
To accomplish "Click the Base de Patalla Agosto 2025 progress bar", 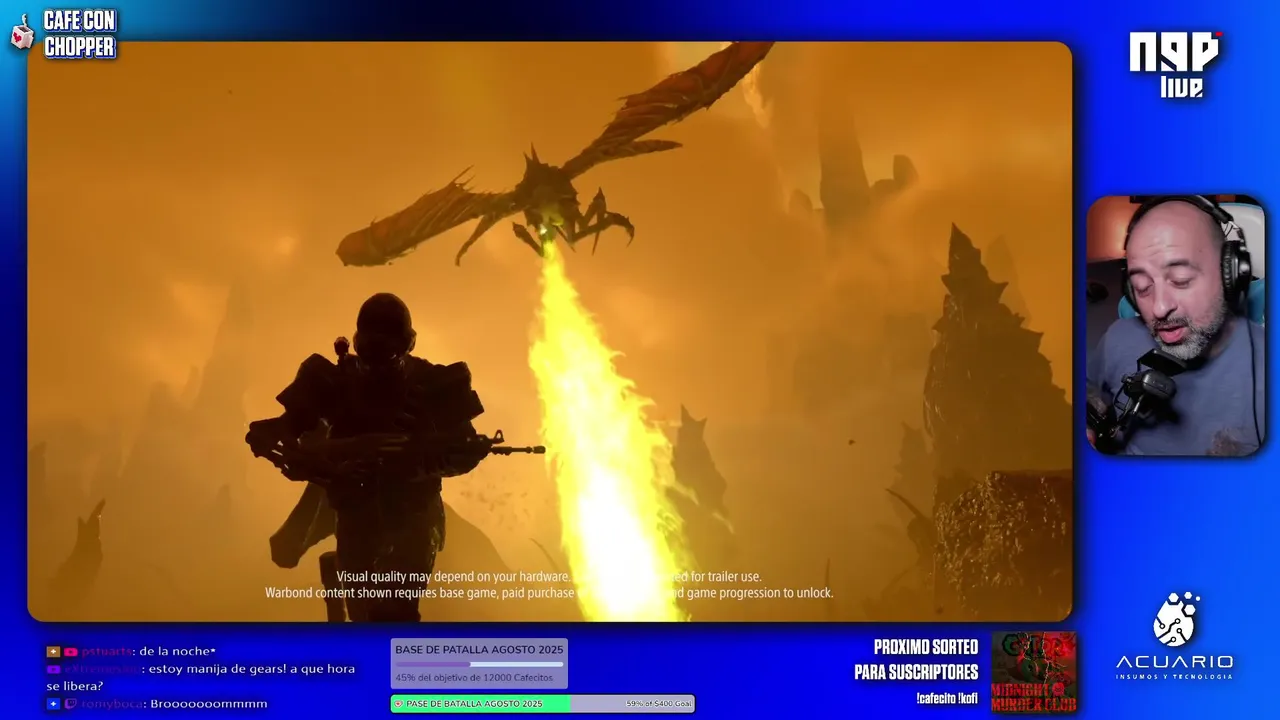I will click(x=479, y=664).
